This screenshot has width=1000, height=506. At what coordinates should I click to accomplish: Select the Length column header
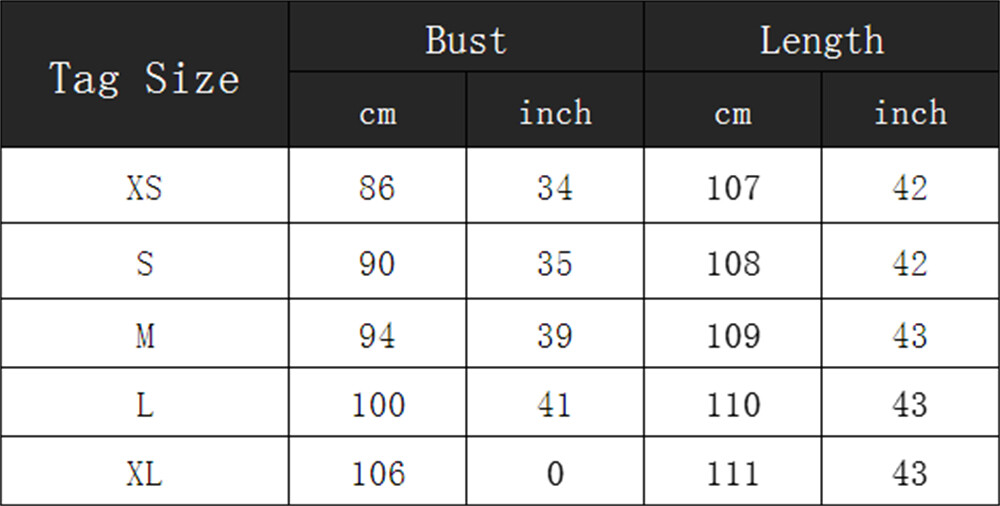(x=821, y=40)
